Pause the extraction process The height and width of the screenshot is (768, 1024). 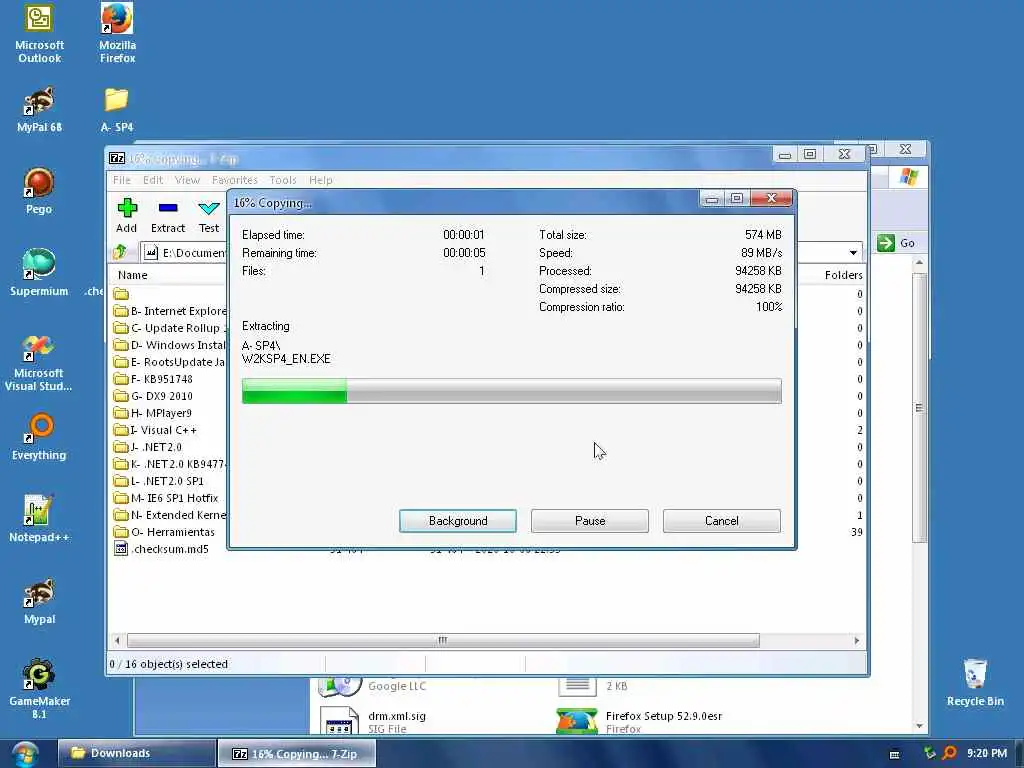[590, 520]
